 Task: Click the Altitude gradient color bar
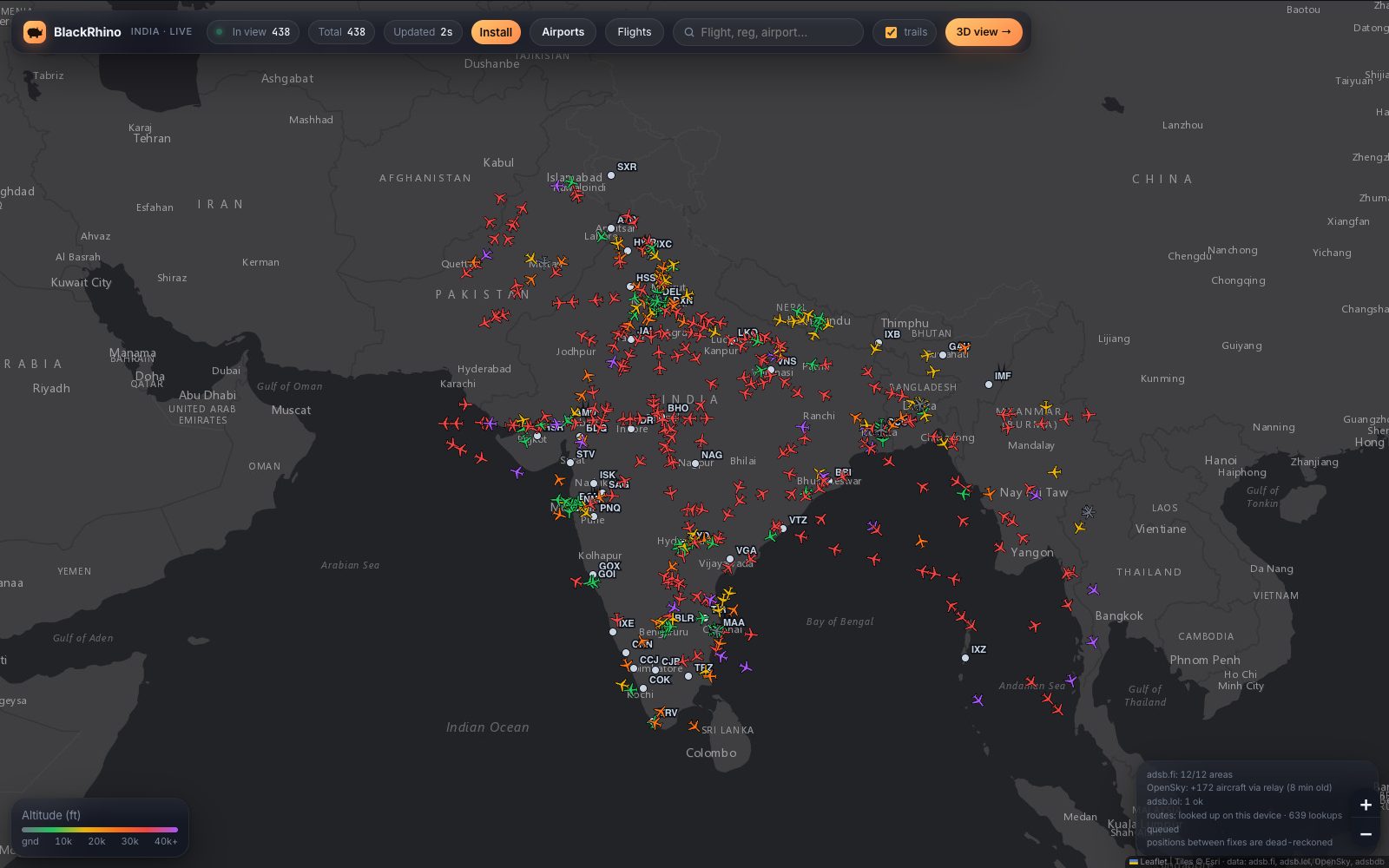100,830
